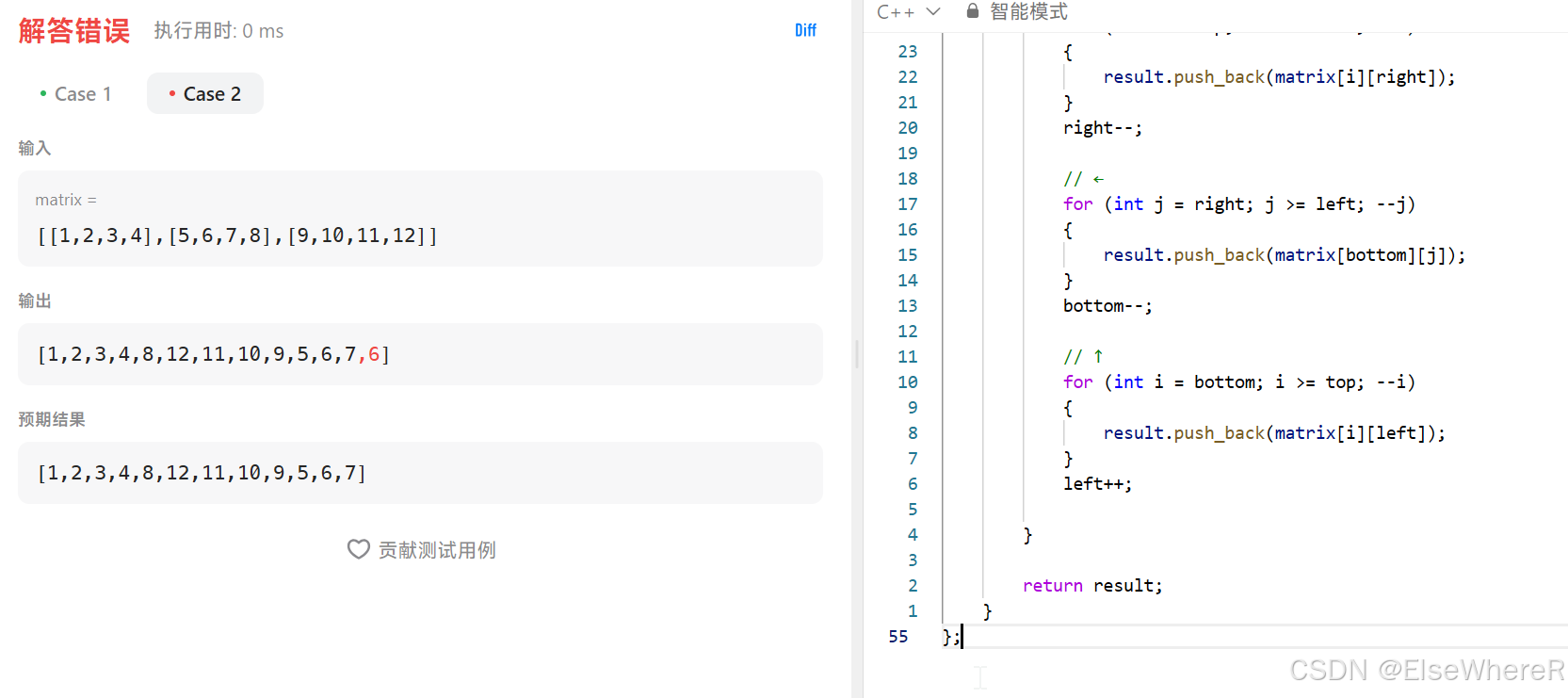Open the Diff view link

[x=805, y=30]
